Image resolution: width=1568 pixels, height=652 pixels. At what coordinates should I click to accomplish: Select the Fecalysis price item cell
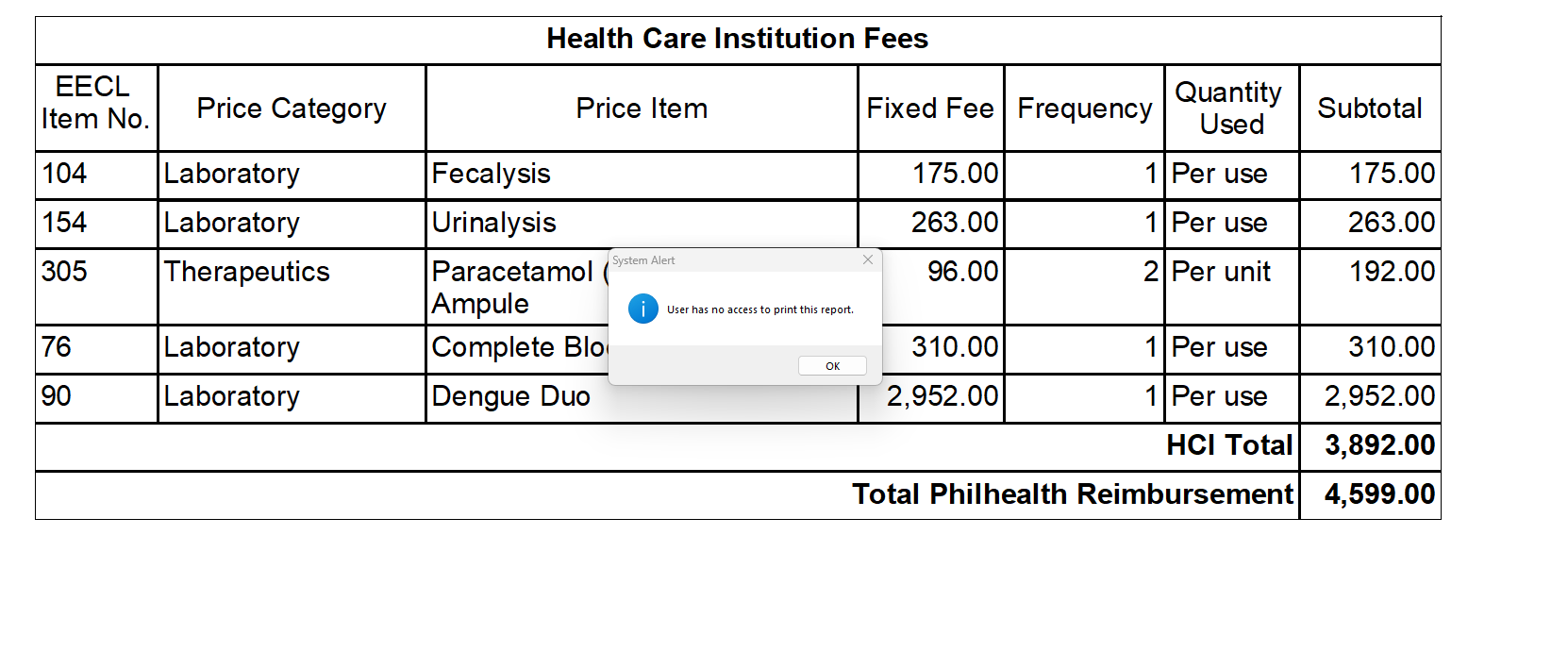coord(642,175)
